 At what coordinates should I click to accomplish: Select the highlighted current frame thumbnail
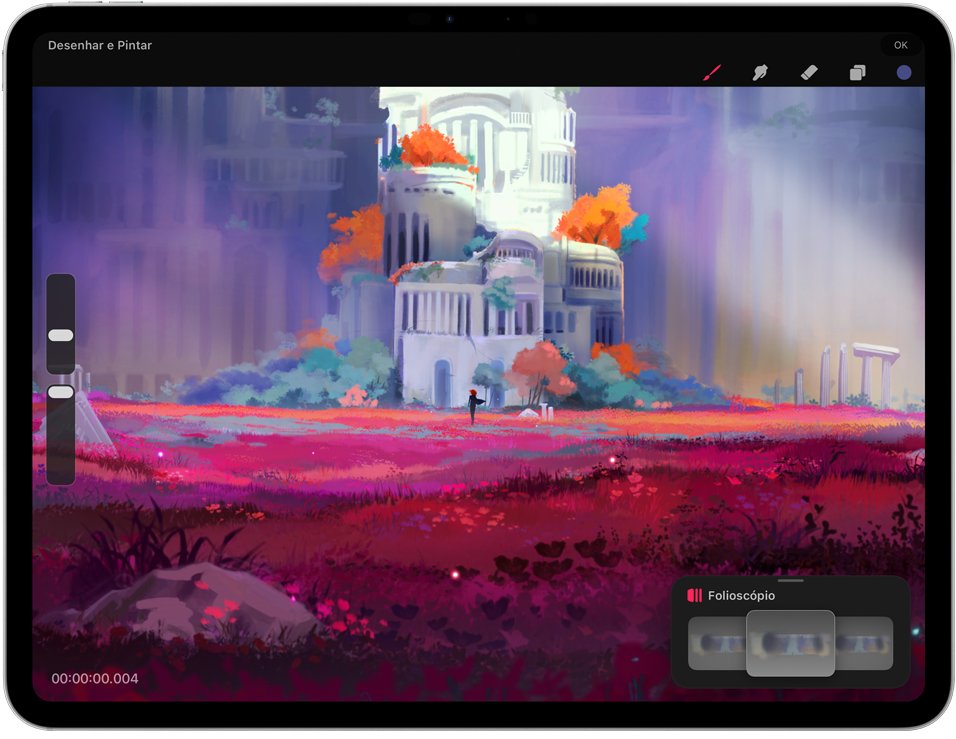point(790,643)
